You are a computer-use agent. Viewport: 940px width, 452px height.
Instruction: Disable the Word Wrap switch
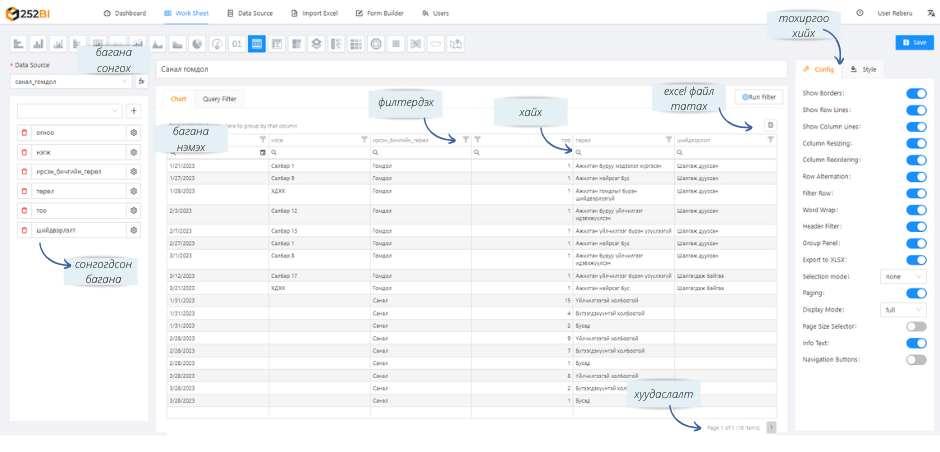pyautogui.click(x=916, y=209)
